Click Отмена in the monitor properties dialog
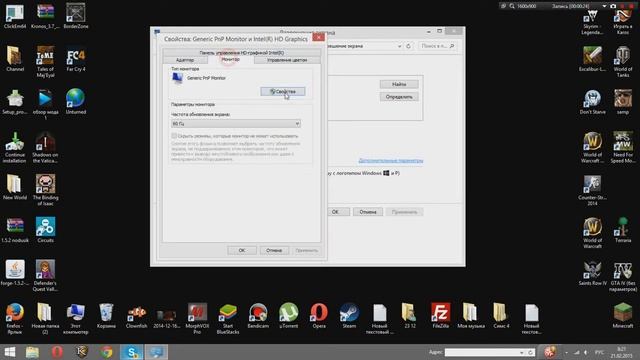This screenshot has height=360, width=640. click(274, 250)
